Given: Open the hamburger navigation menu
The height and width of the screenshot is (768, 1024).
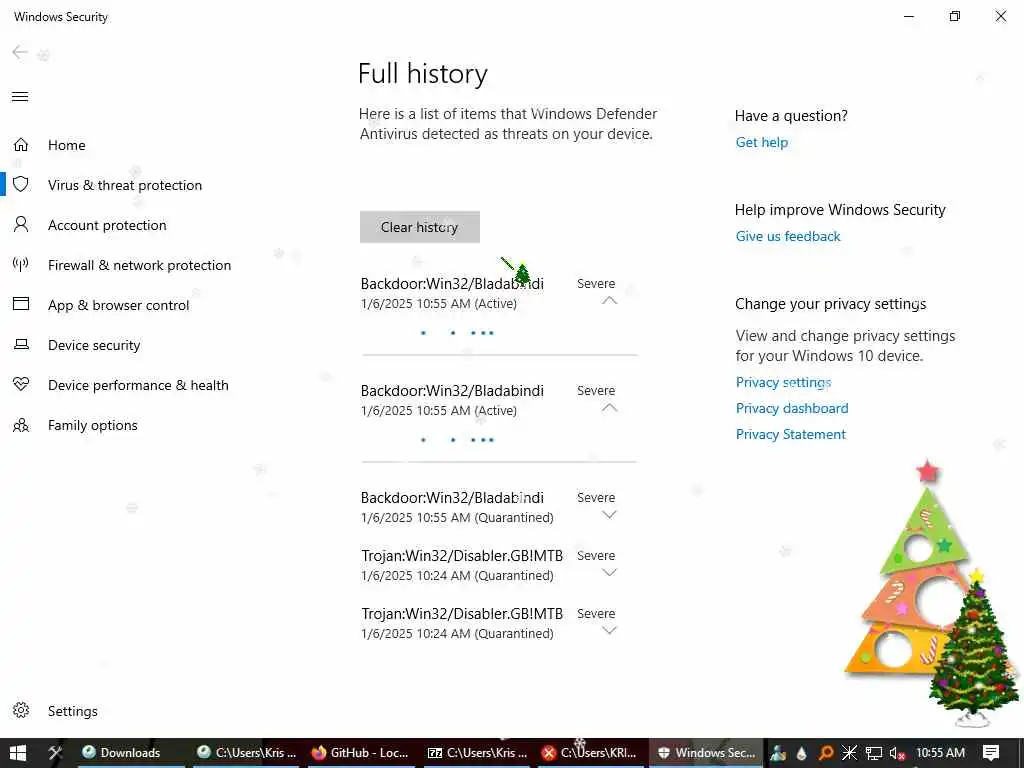Looking at the screenshot, I should pyautogui.click(x=20, y=97).
